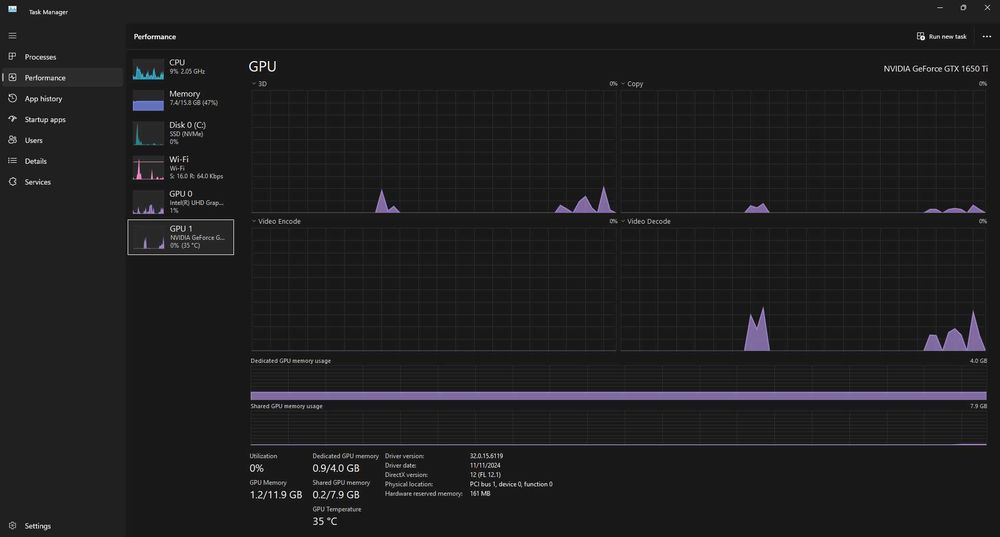Select the CPU performance entry
The image size is (1000, 537).
pos(181,68)
